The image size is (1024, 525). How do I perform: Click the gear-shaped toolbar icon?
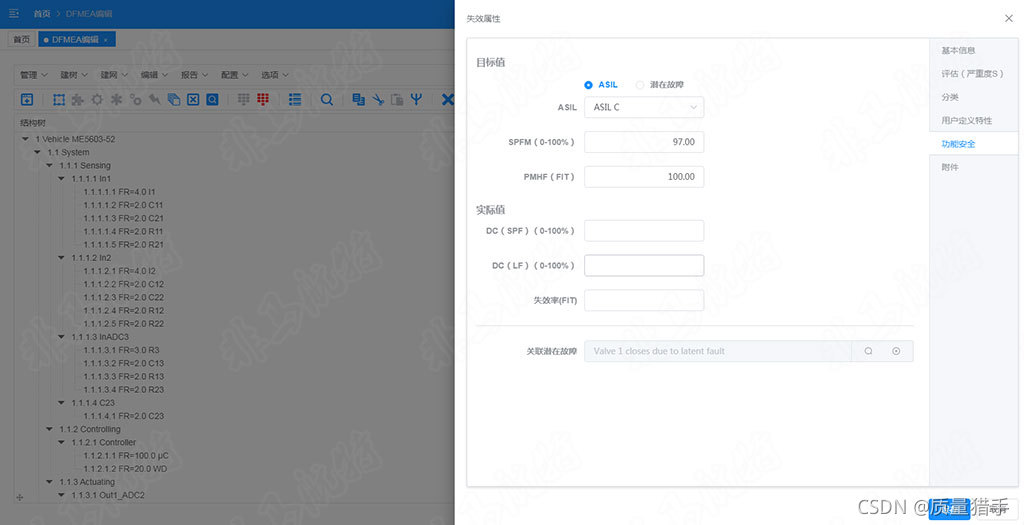tap(97, 99)
